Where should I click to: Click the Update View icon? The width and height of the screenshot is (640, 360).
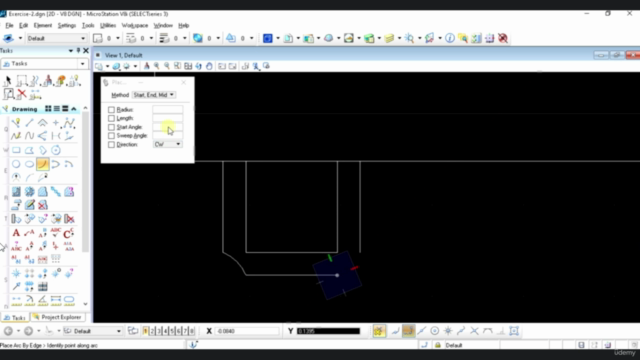click(x=147, y=66)
